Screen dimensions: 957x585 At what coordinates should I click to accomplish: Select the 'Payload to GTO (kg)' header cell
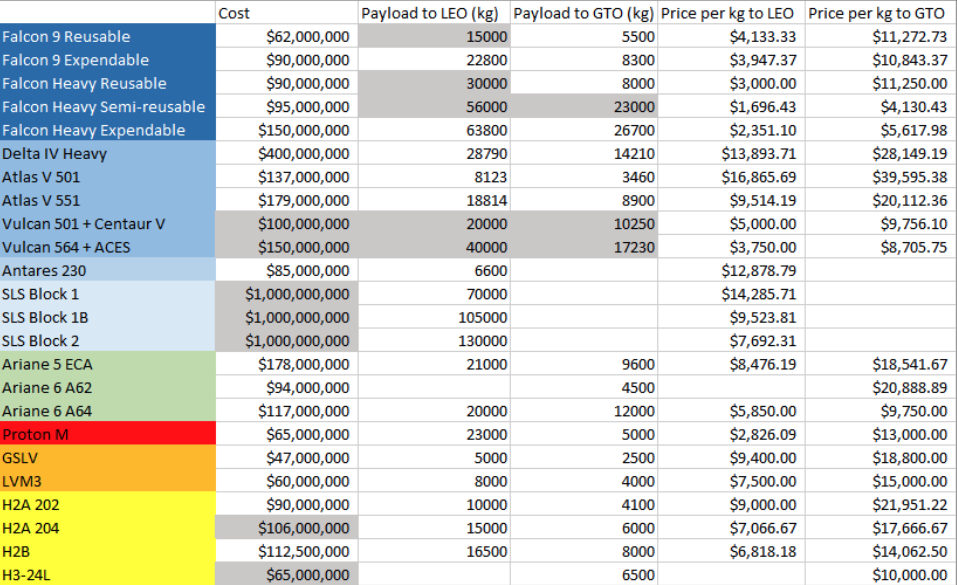pyautogui.click(x=584, y=13)
